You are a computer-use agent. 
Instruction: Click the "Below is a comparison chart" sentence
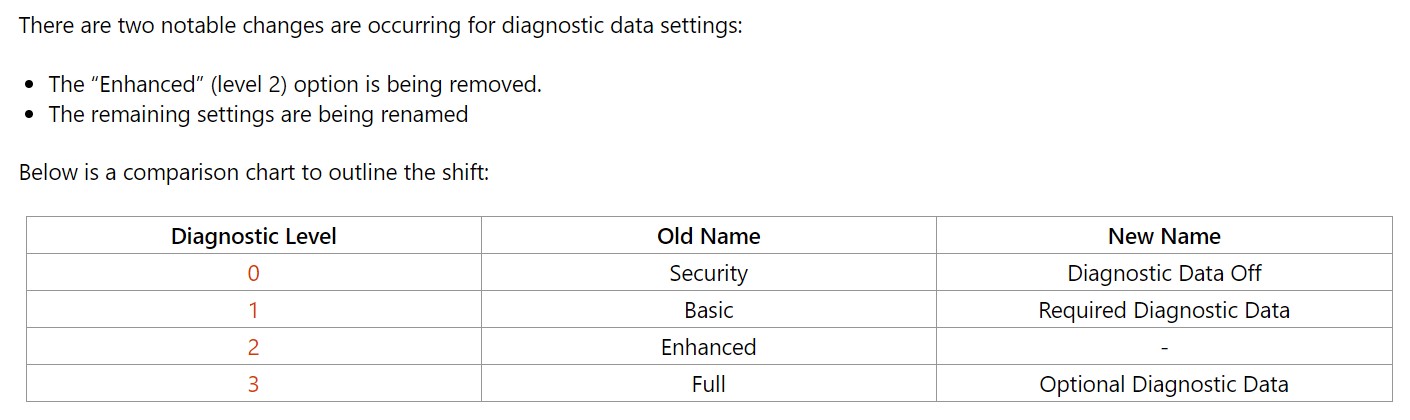(x=254, y=172)
